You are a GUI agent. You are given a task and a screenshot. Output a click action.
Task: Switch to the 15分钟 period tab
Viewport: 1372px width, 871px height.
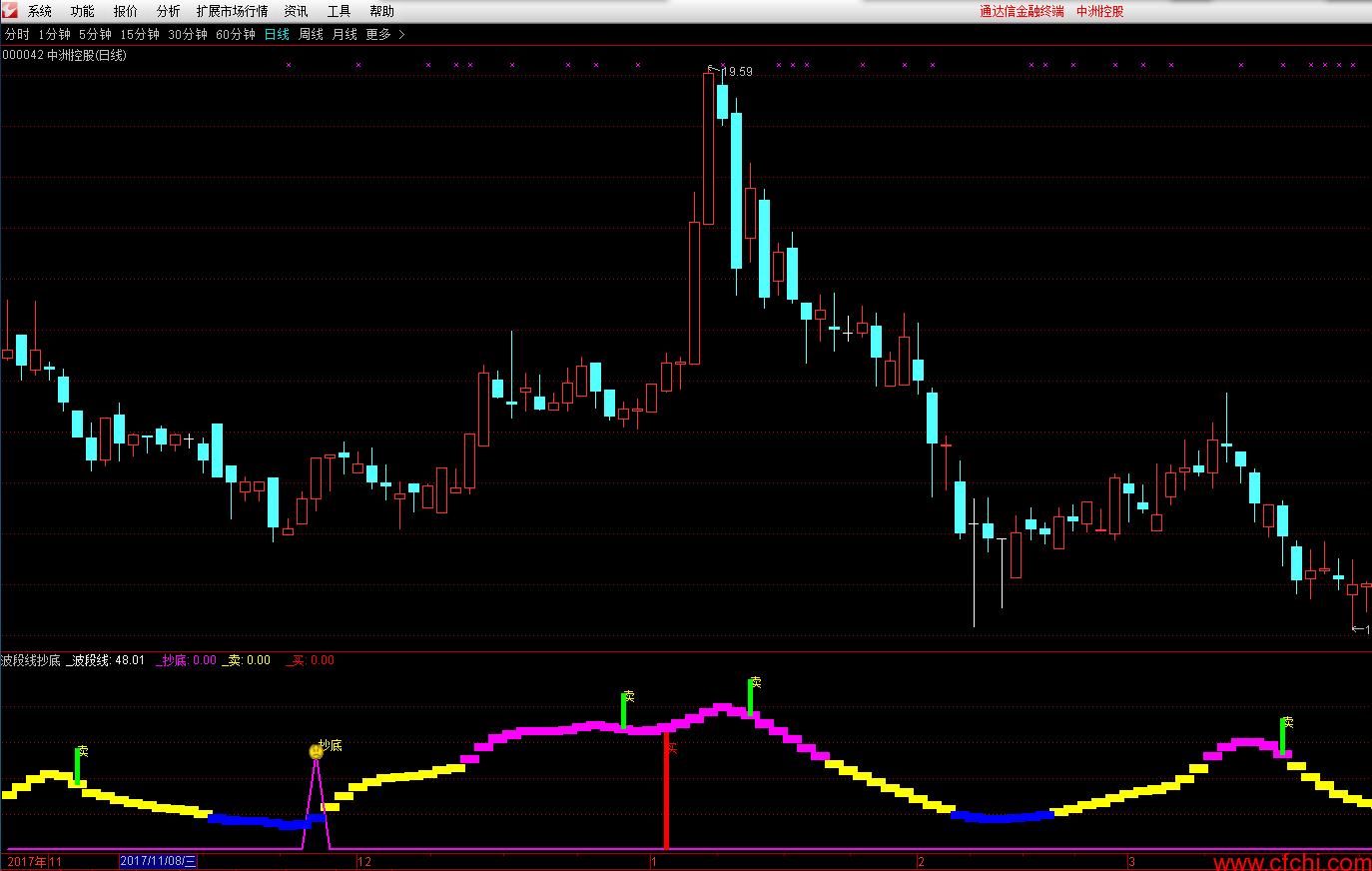click(x=140, y=34)
